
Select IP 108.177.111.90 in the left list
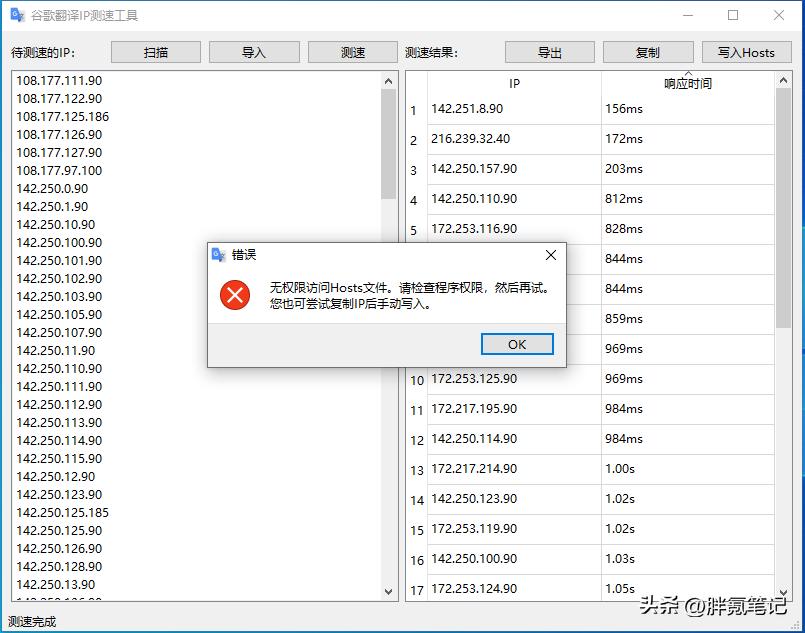58,80
